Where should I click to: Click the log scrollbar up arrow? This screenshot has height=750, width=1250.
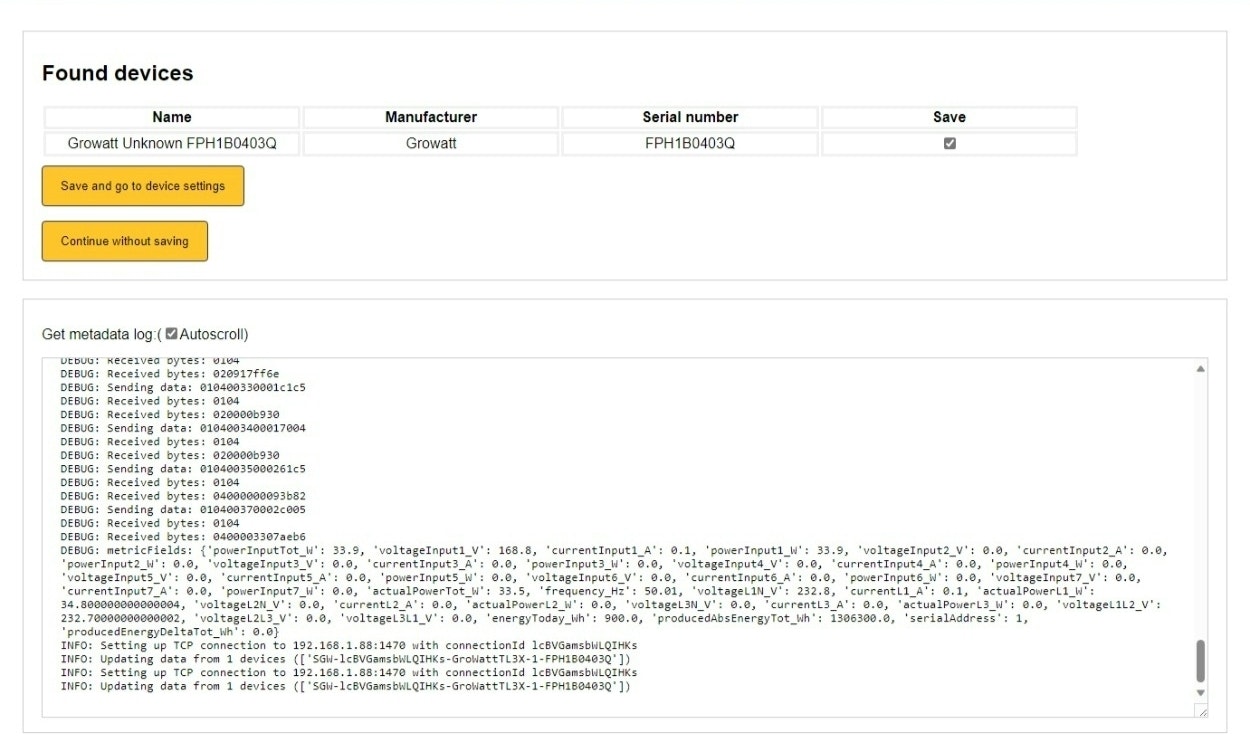point(1200,369)
